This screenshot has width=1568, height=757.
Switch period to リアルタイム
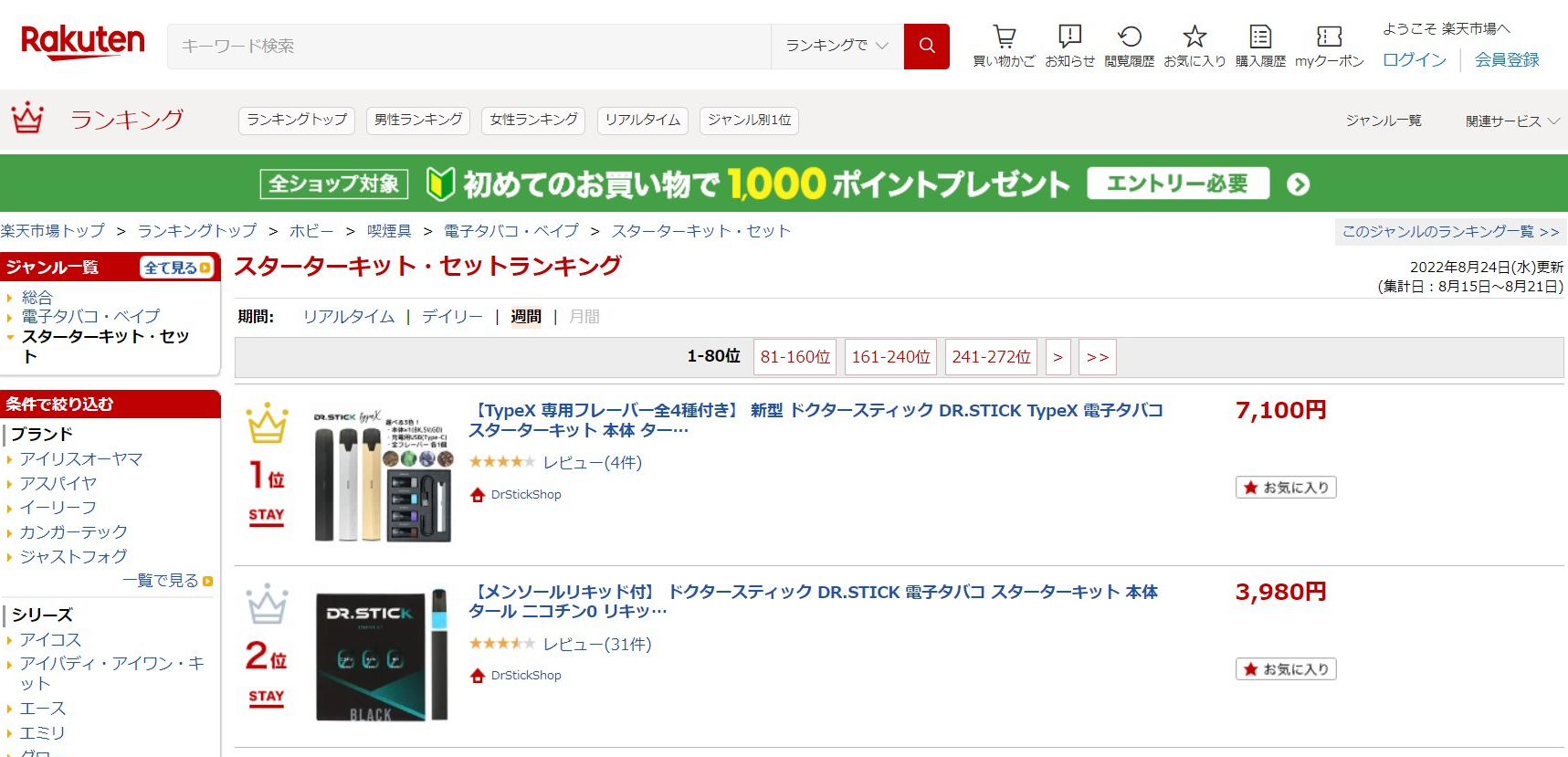(349, 317)
